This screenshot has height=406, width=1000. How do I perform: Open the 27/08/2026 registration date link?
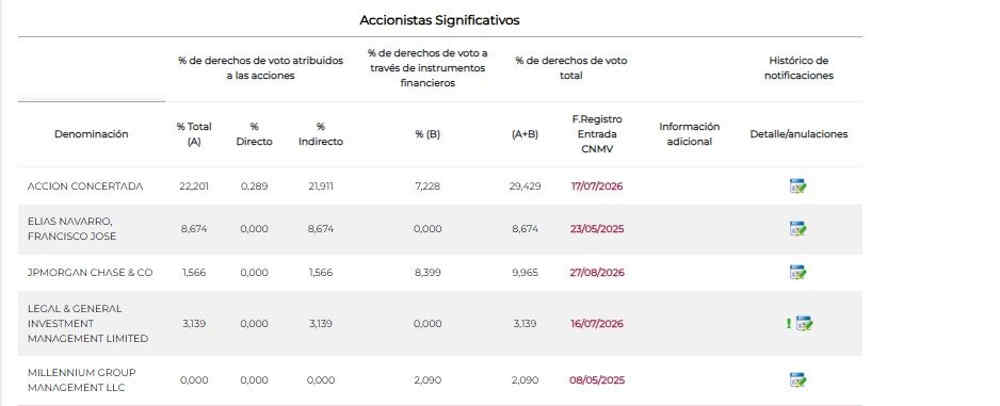pyautogui.click(x=597, y=272)
